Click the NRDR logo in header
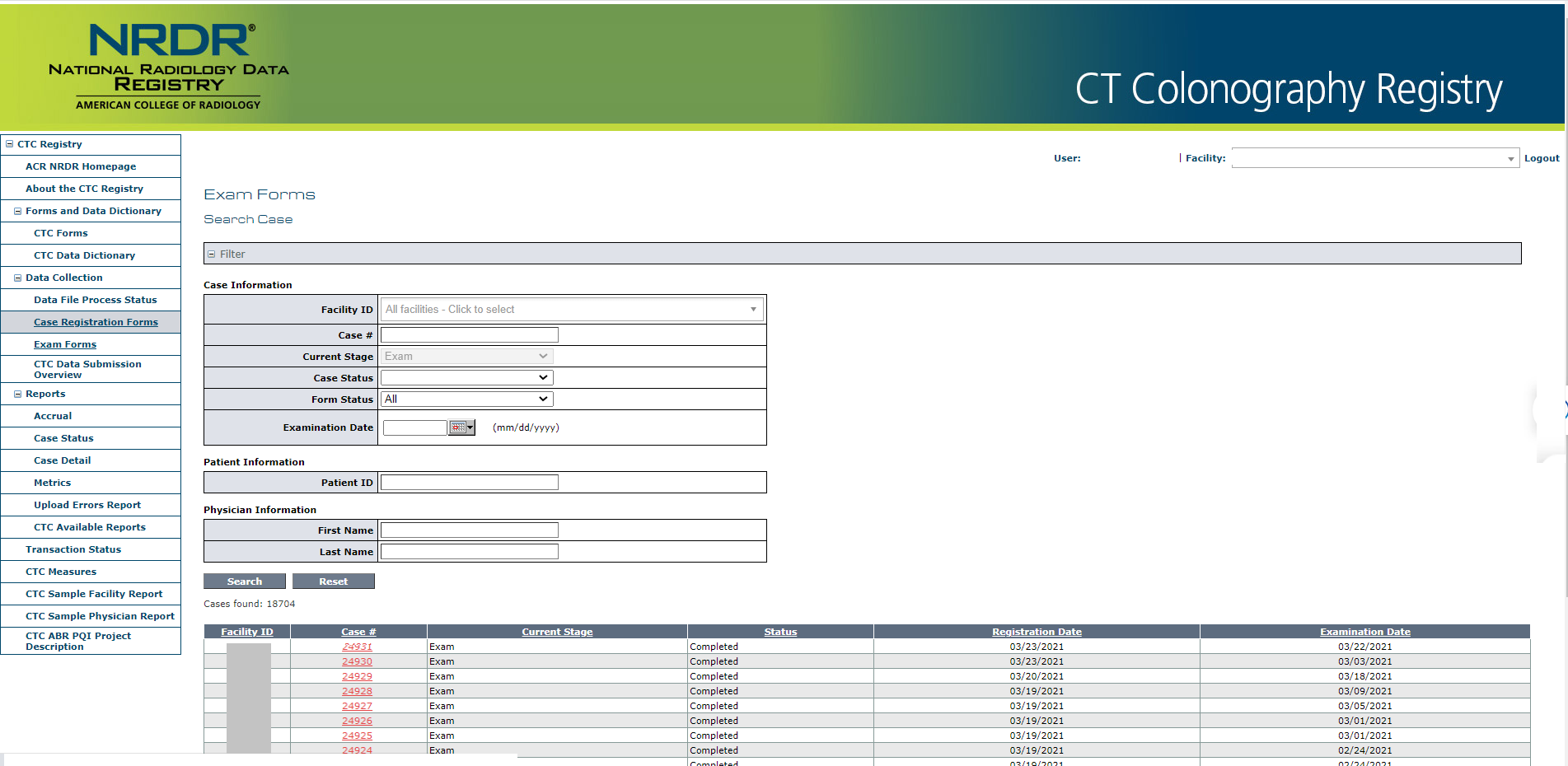The width and height of the screenshot is (1568, 766). point(169,66)
